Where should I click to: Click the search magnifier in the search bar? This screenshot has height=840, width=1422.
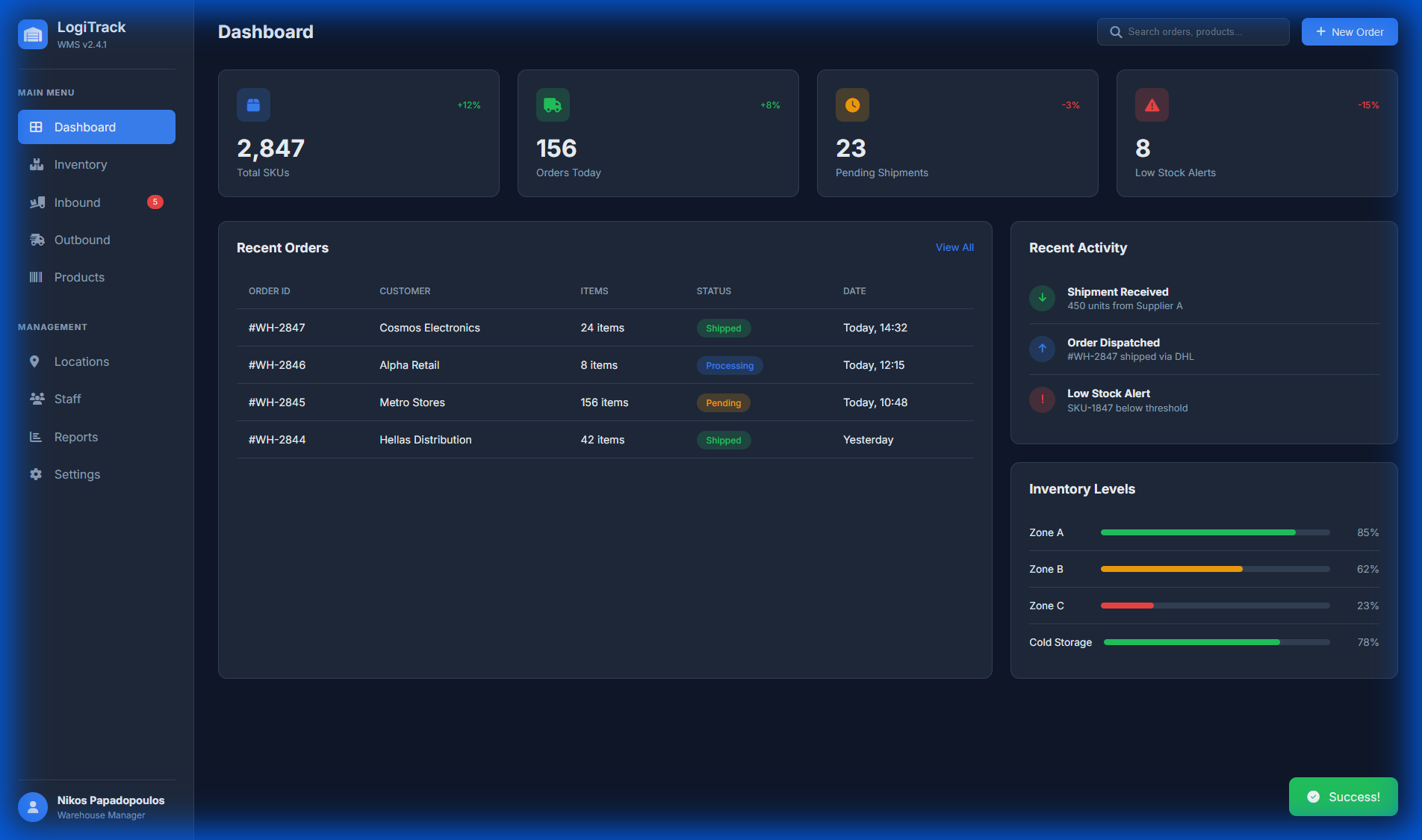point(1115,31)
